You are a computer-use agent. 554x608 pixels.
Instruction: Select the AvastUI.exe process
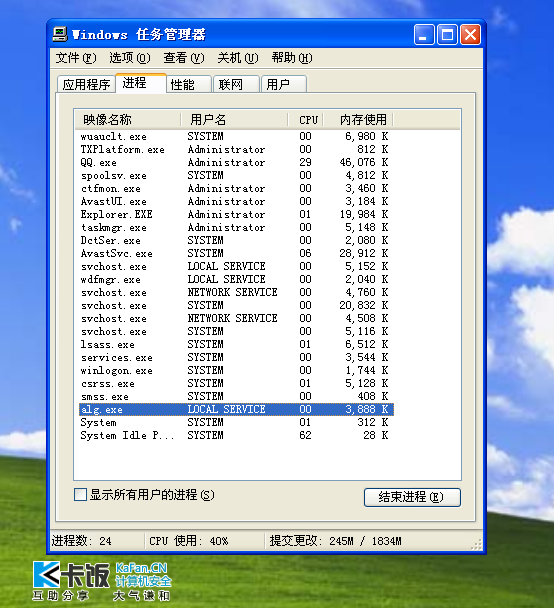point(236,201)
